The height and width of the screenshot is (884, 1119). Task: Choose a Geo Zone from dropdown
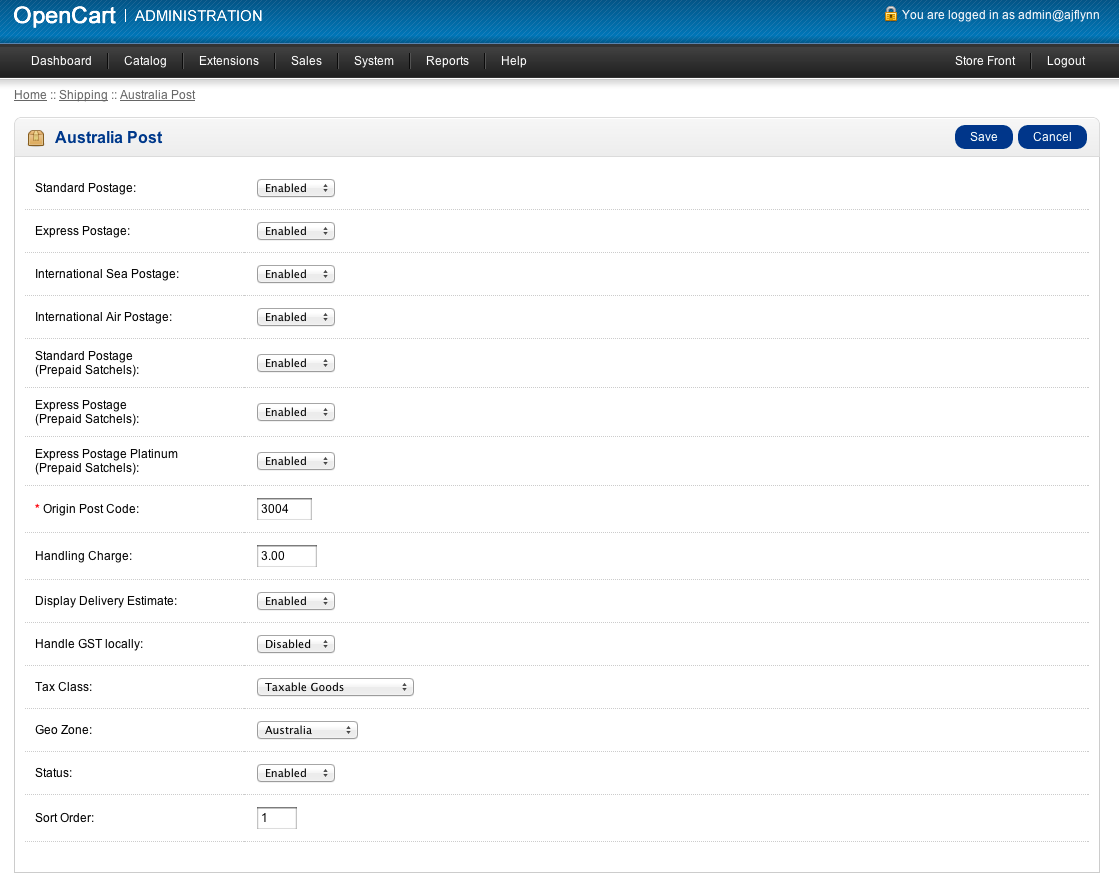307,730
